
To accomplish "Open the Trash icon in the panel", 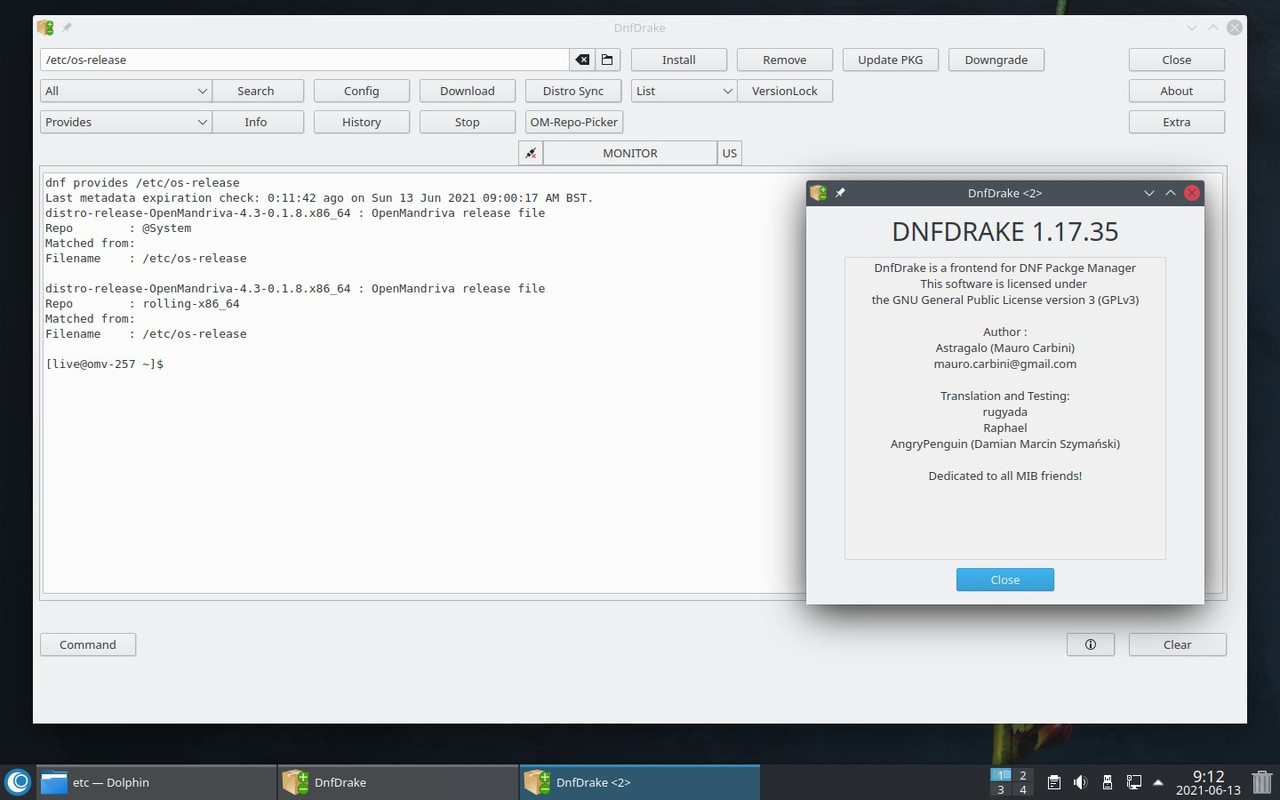I will pyautogui.click(x=1262, y=782).
